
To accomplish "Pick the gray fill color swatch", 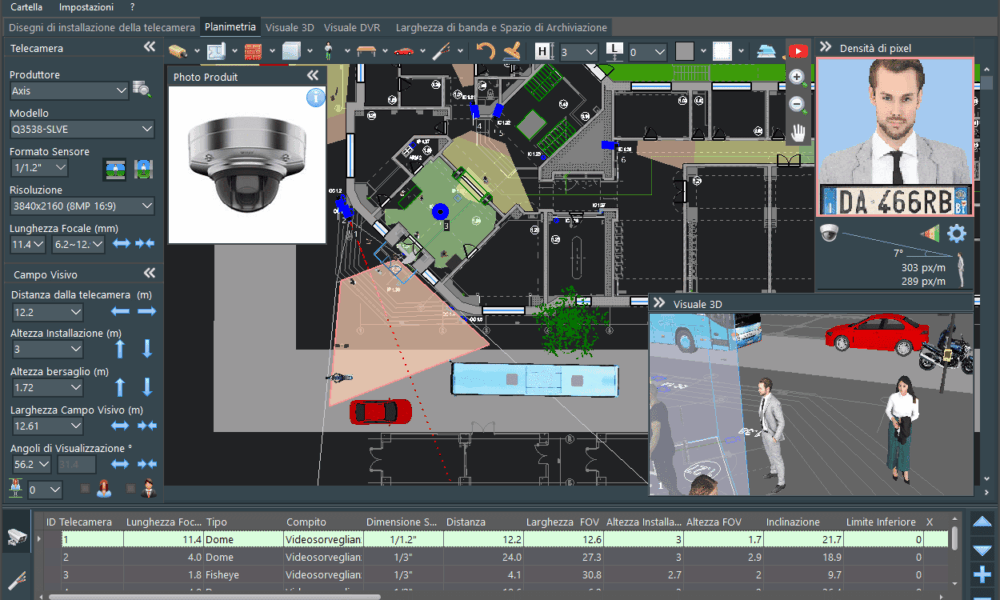I will 684,51.
